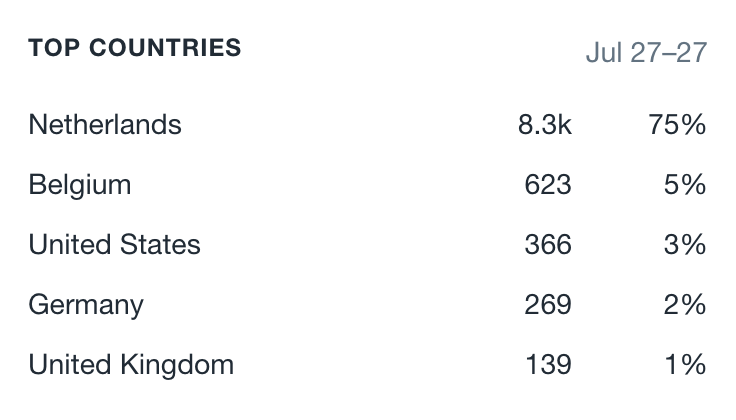The height and width of the screenshot is (420, 736).
Task: Click the Top Countries heading
Action: tap(135, 48)
